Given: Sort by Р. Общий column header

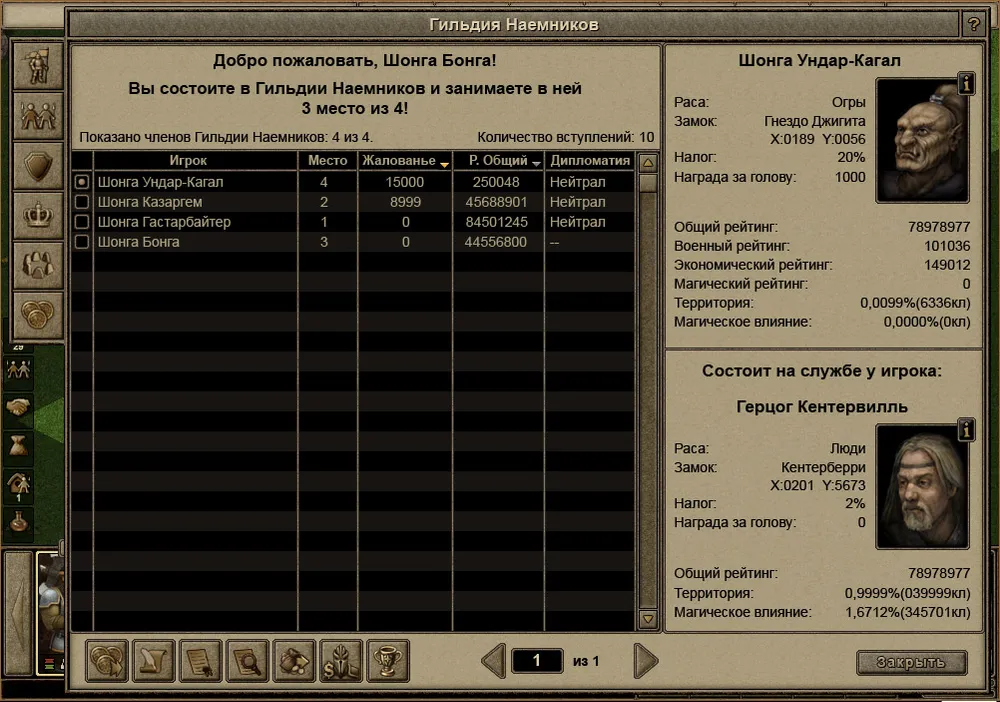Looking at the screenshot, I should tap(498, 161).
